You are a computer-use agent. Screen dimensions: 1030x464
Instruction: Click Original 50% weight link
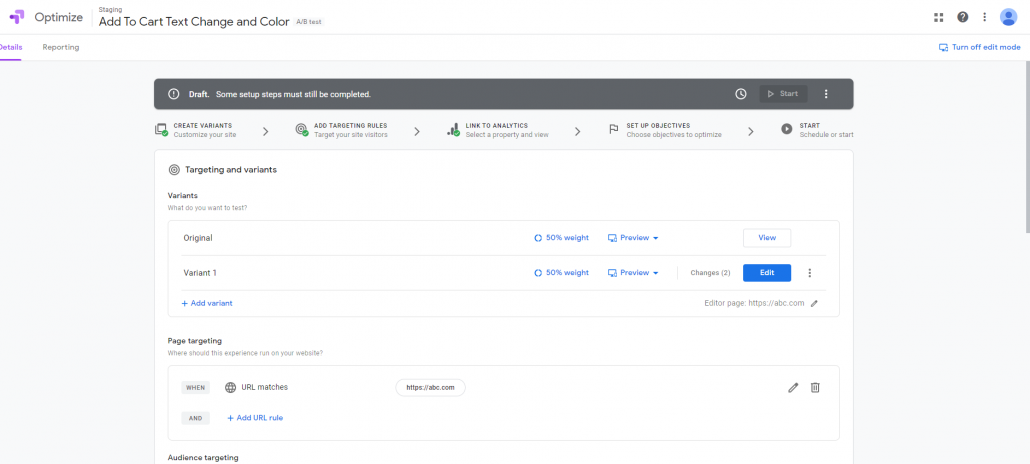coord(562,238)
